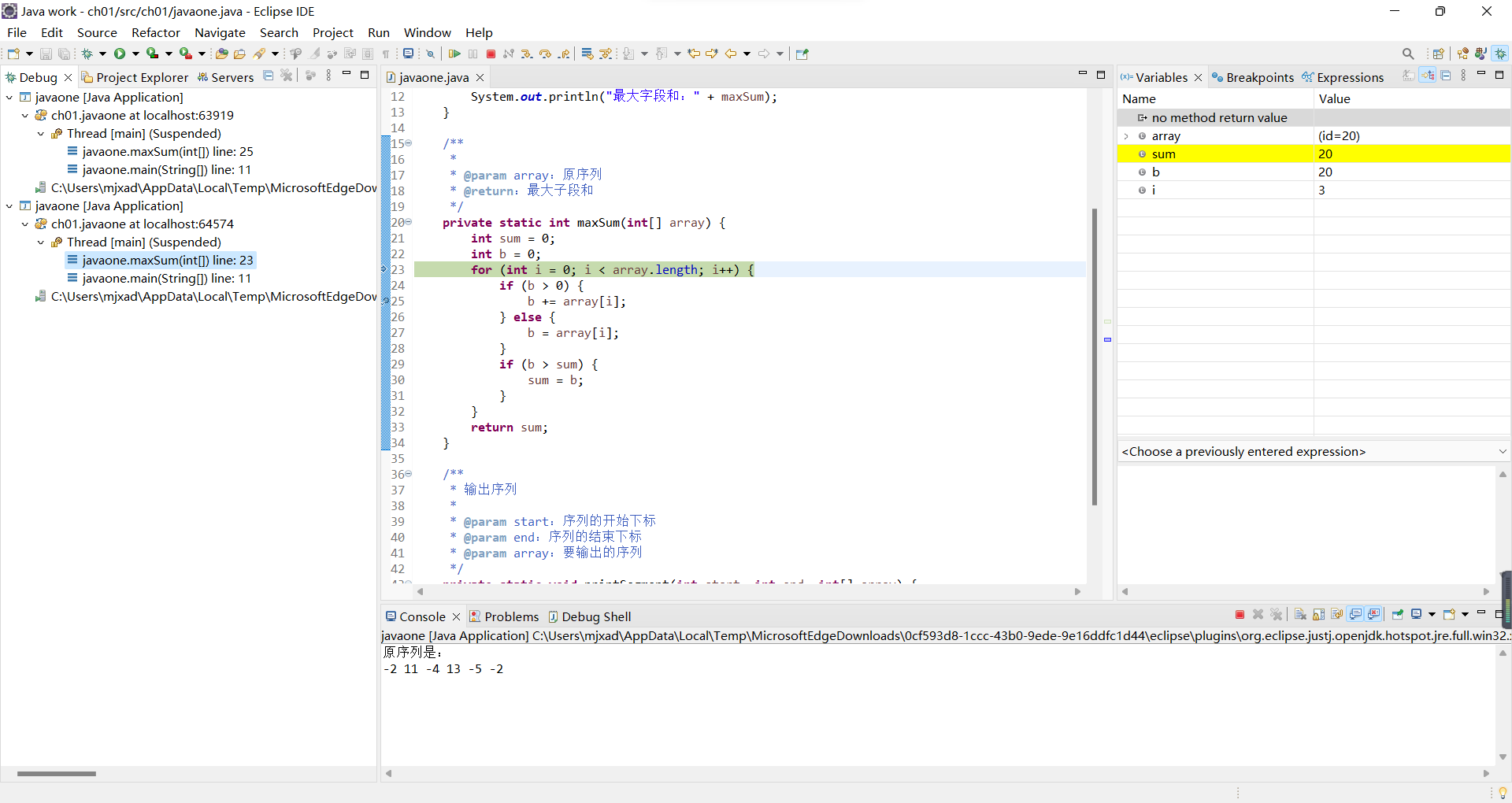Click Display Selected Console icon
The width and height of the screenshot is (1512, 803).
[1417, 615]
